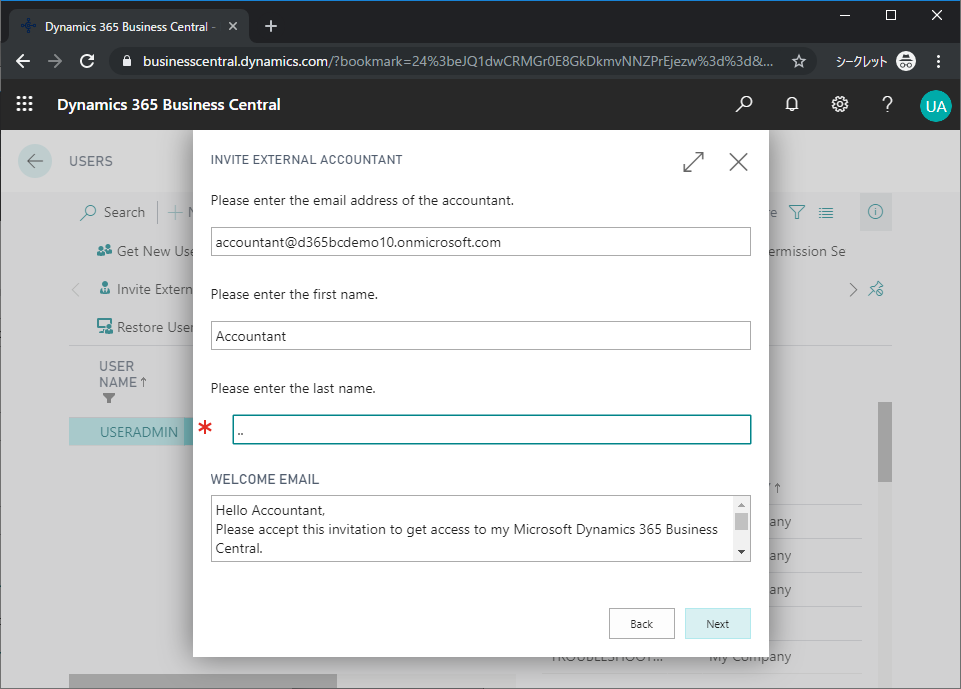Select Invite External Accountant action
This screenshot has width=961, height=689.
point(146,289)
